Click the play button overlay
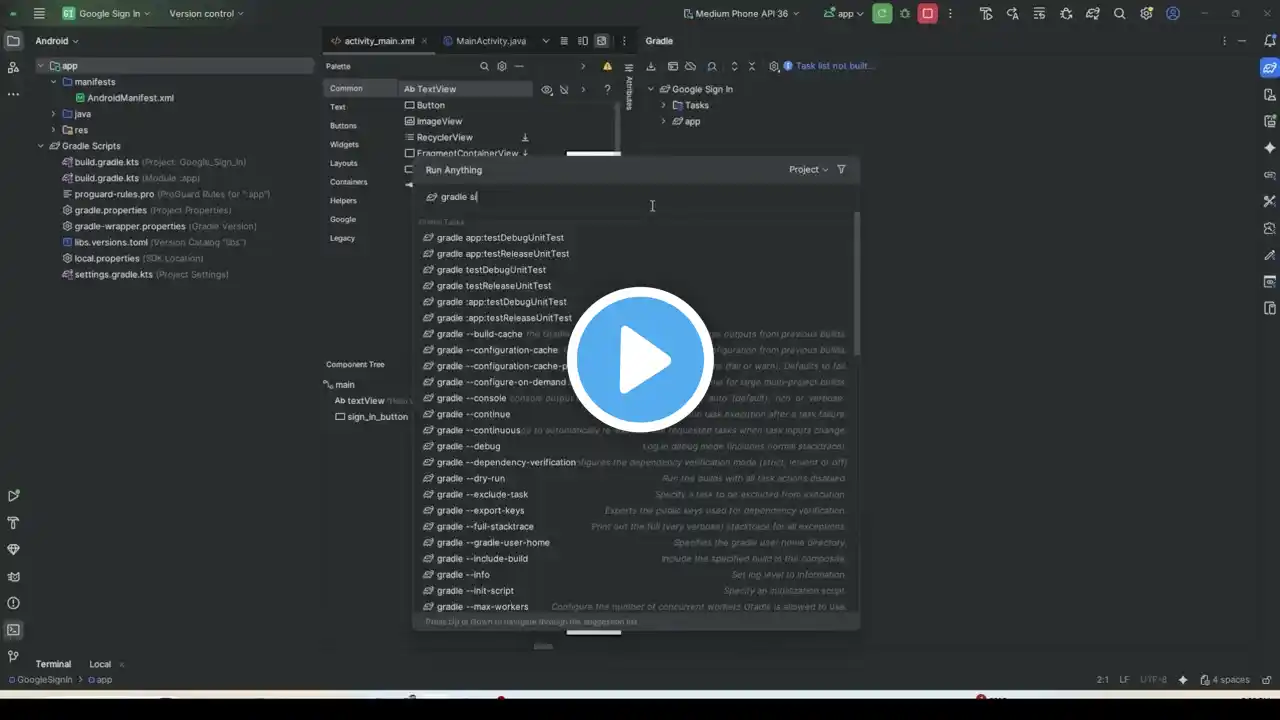The image size is (1280, 720). pyautogui.click(x=640, y=360)
